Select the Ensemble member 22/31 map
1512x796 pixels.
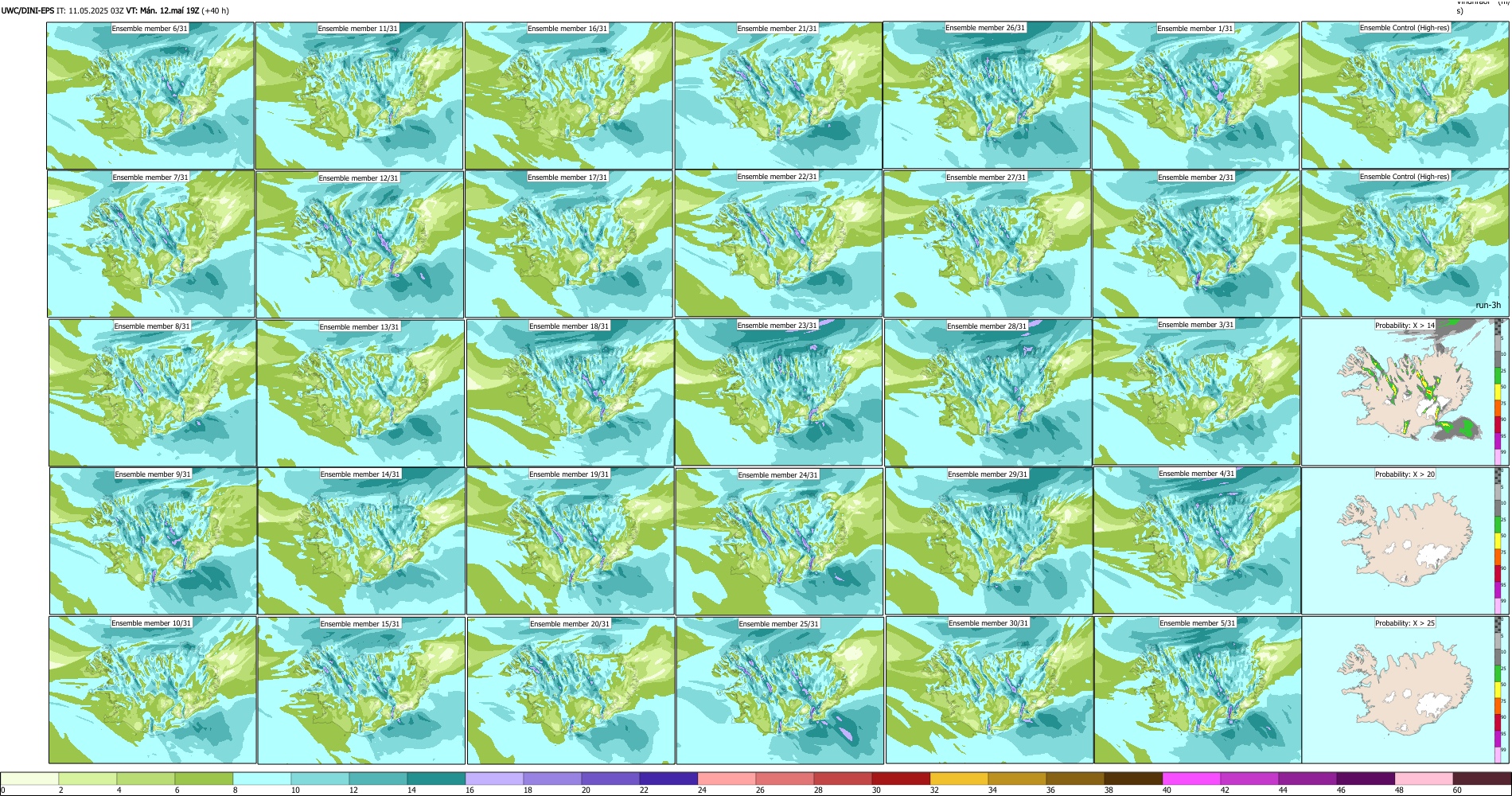(778, 244)
